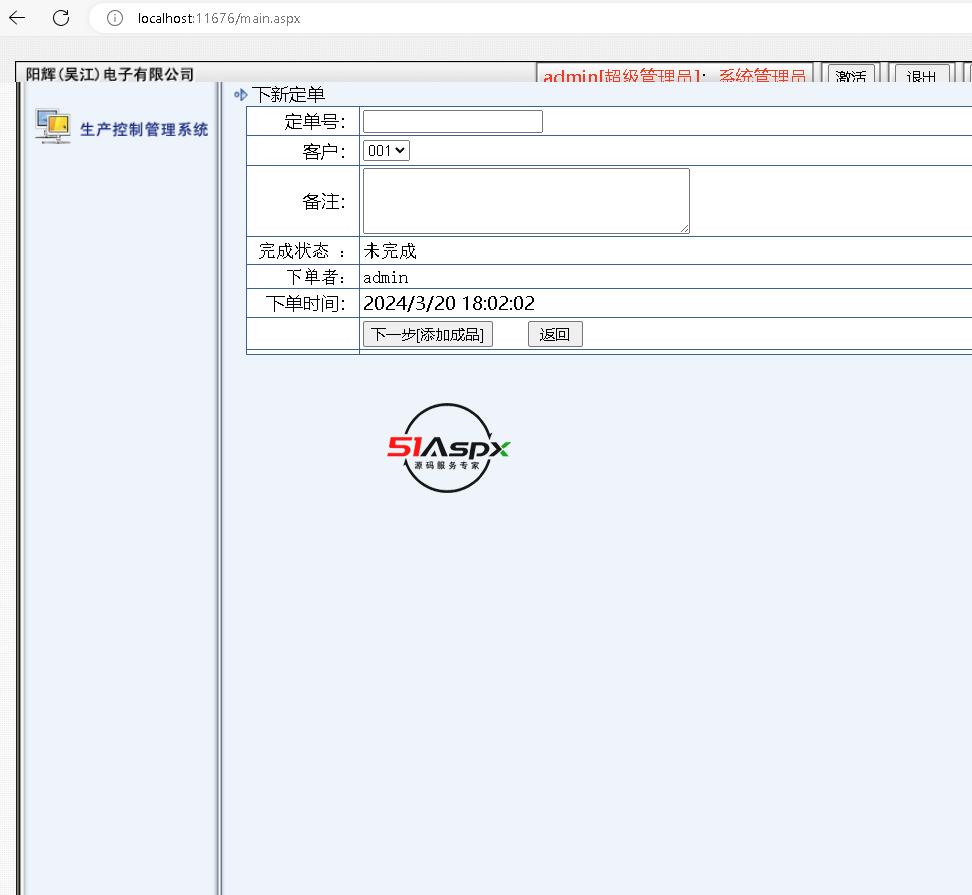Open the 客户 dropdown showing 001
Viewport: 972px width, 895px height.
click(x=386, y=151)
